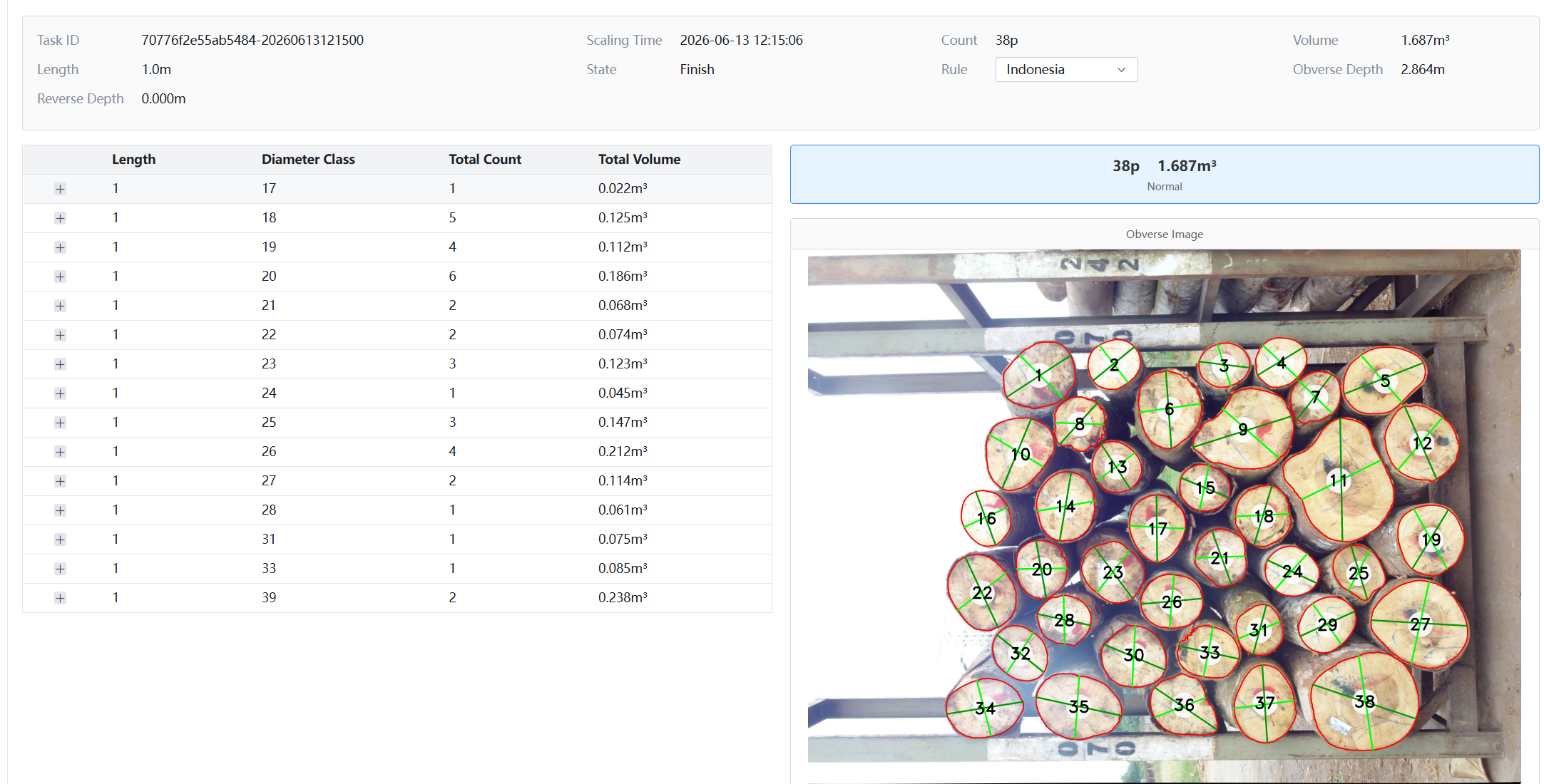Expand the diameter class 19 row
The width and height of the screenshot is (1544, 784).
click(60, 247)
